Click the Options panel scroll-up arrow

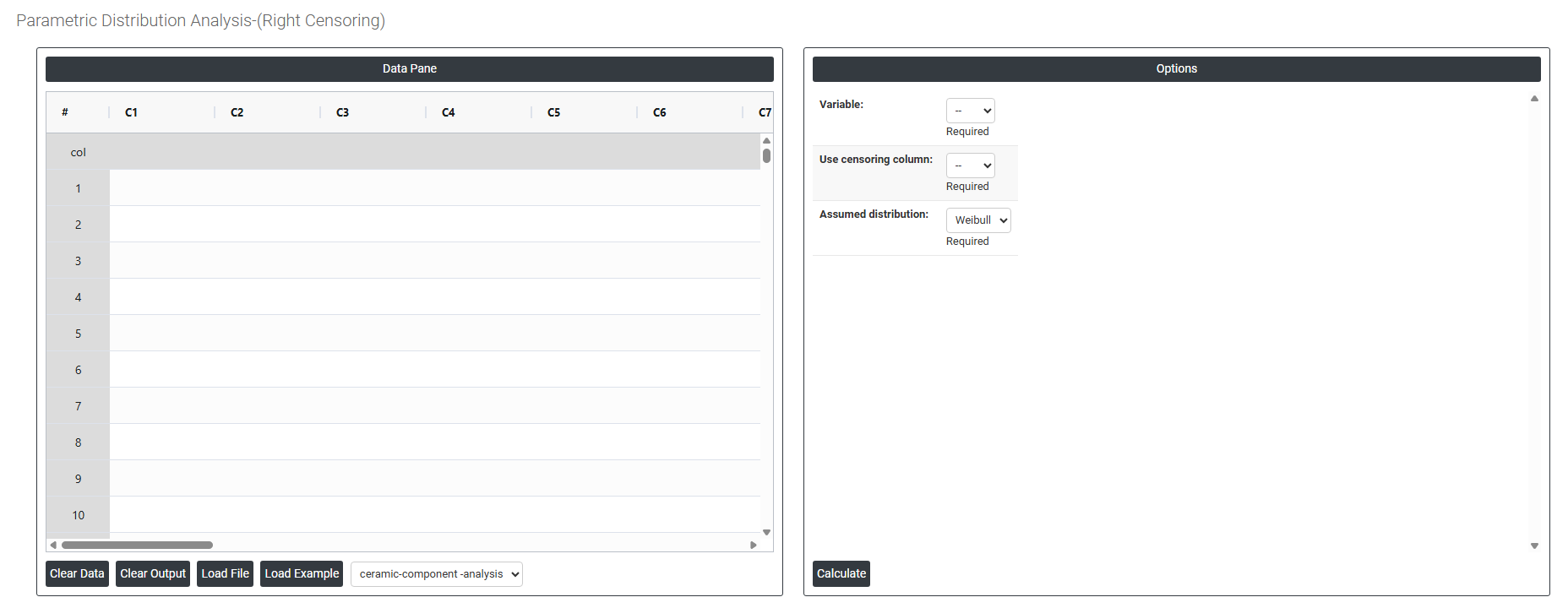(x=1534, y=99)
